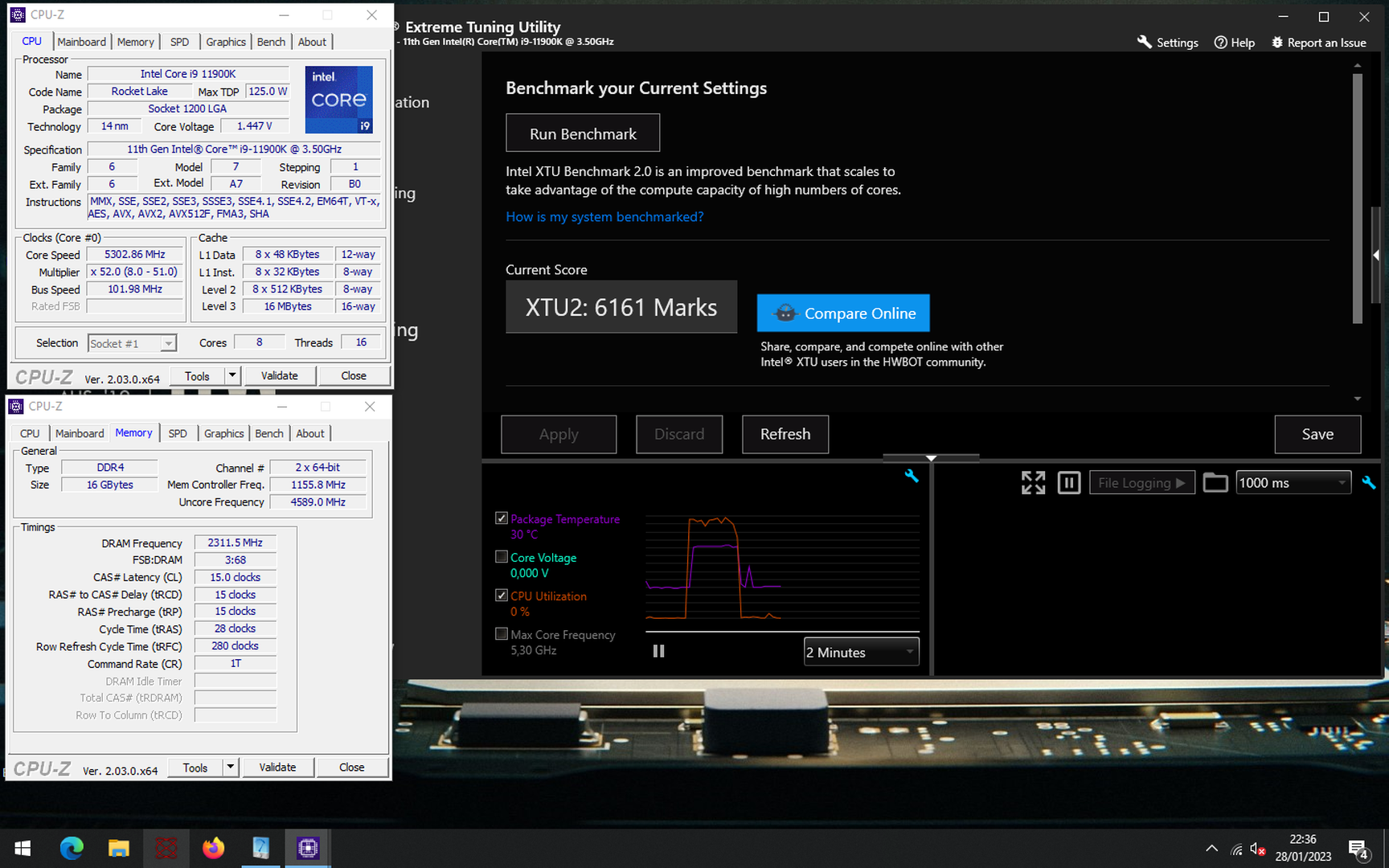This screenshot has height=868, width=1389.
Task: Open the notification center icon
Action: (1358, 849)
